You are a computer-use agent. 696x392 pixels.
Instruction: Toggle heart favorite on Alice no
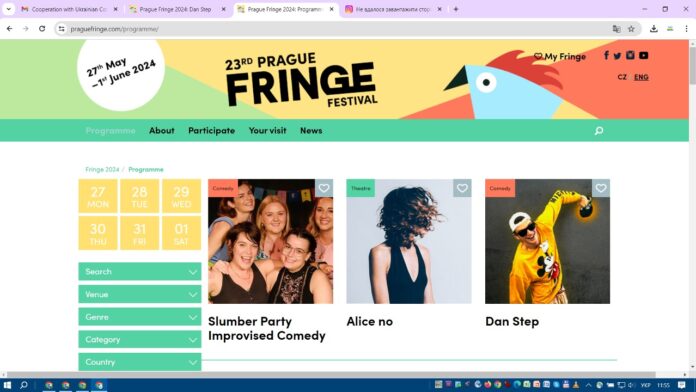click(463, 188)
